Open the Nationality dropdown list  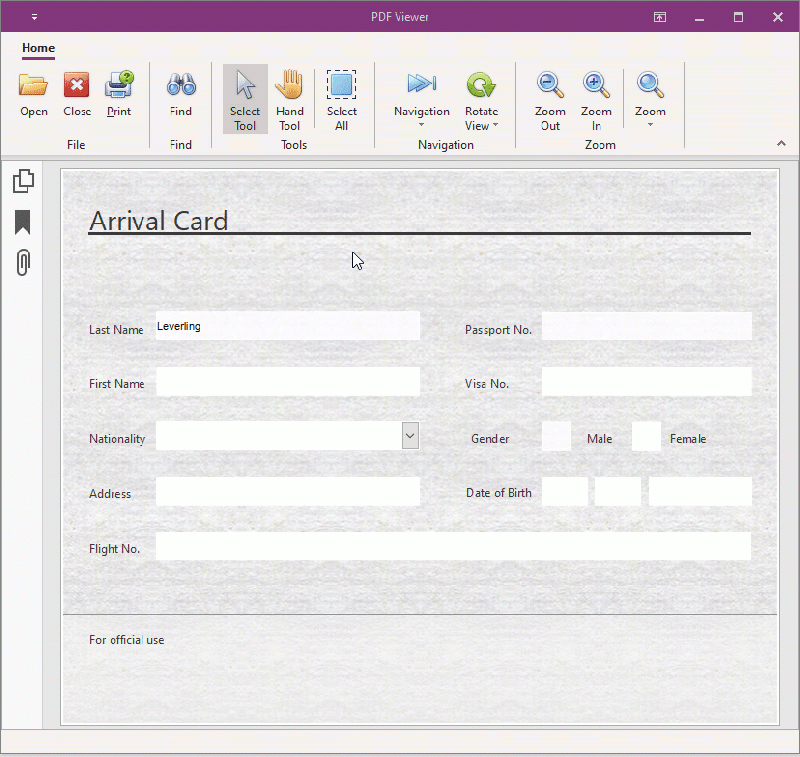[410, 435]
